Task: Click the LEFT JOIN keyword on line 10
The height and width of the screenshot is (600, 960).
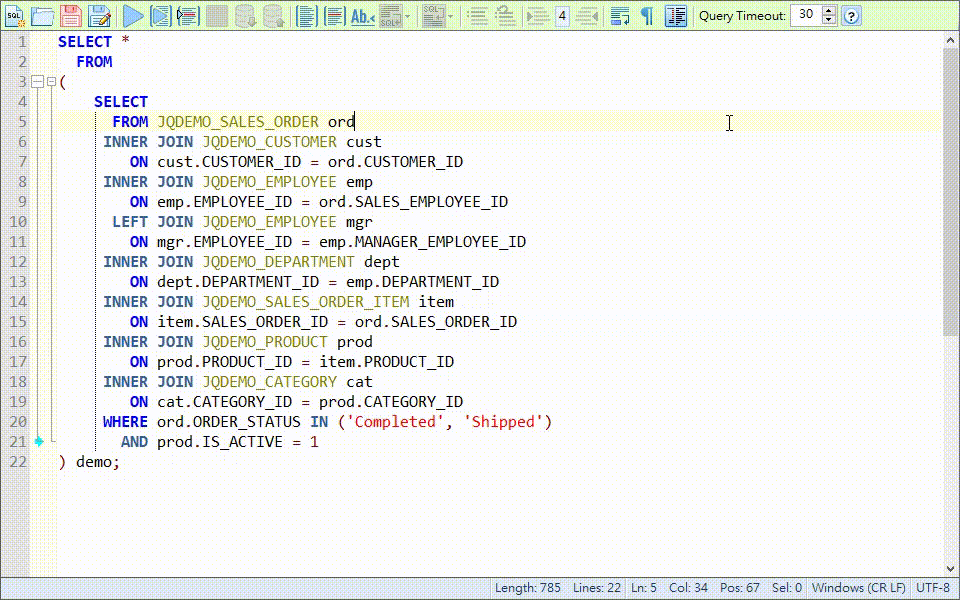Action: 153,222
